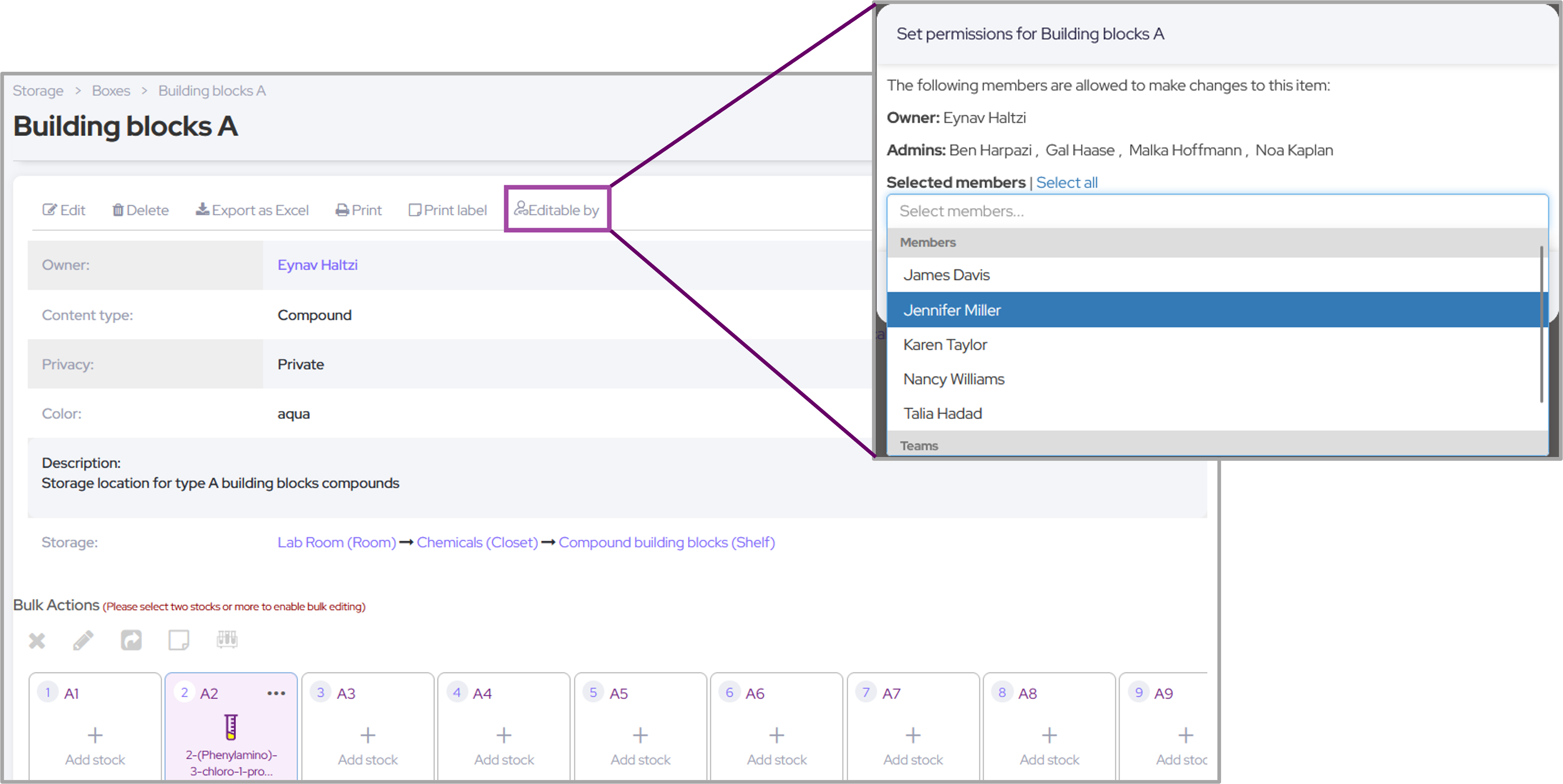Click Export as Excel download icon
The image size is (1563, 784).
coord(202,209)
